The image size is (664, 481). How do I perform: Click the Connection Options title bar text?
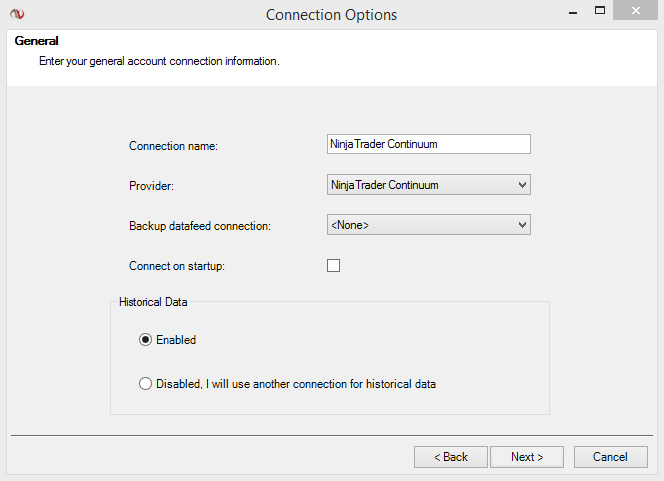tap(331, 15)
